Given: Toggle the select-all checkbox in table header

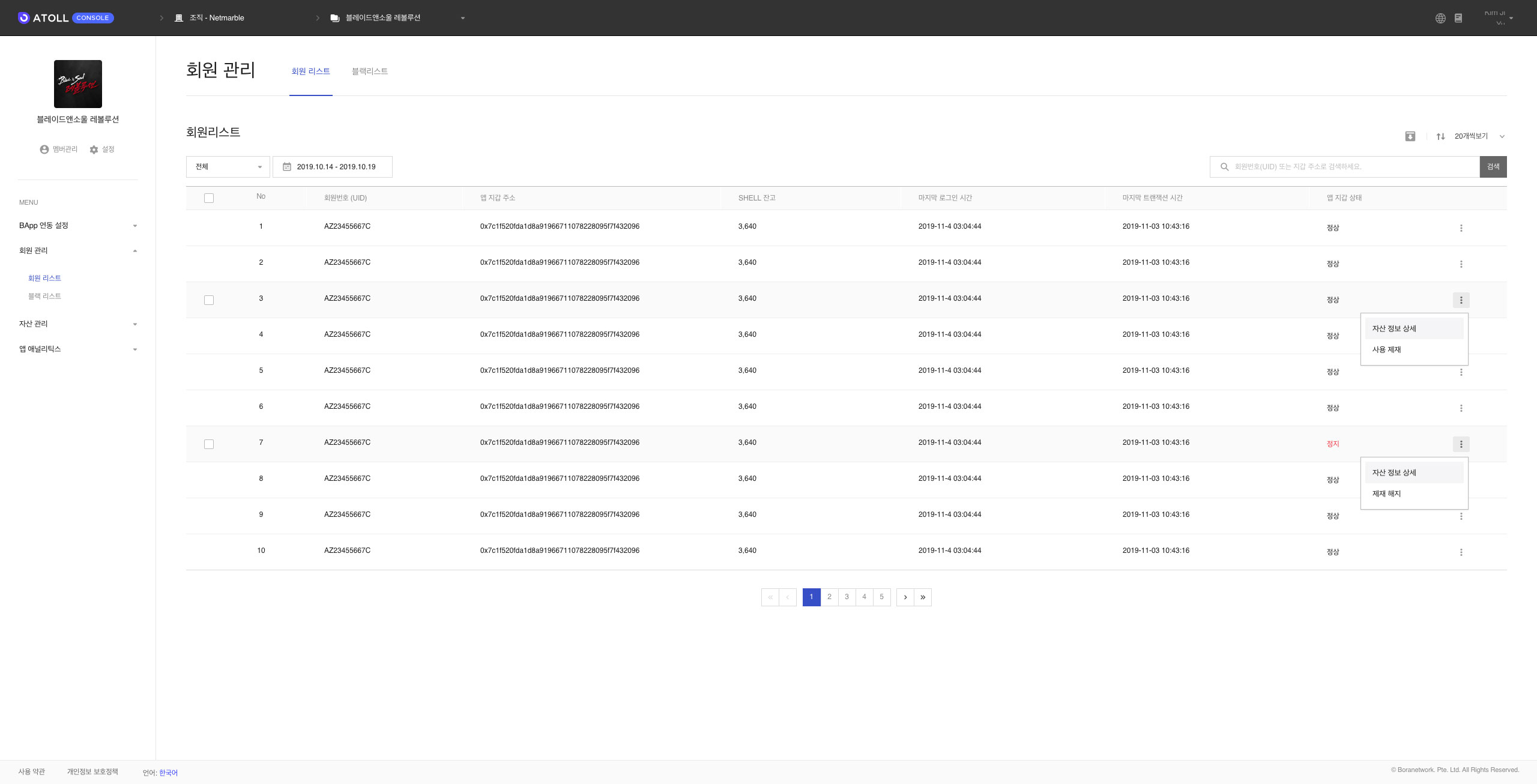Looking at the screenshot, I should (x=209, y=198).
